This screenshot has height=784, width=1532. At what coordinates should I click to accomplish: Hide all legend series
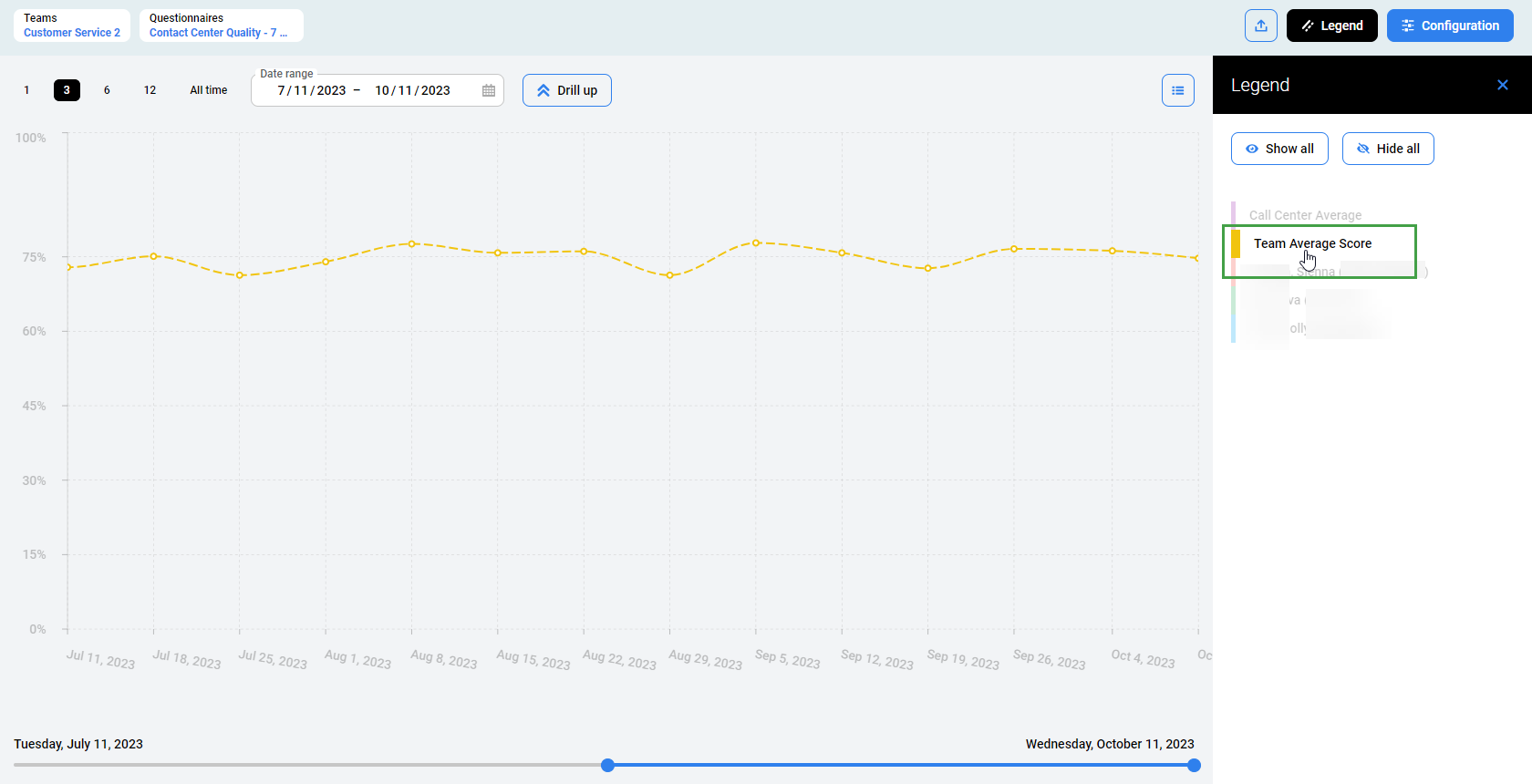pyautogui.click(x=1387, y=149)
